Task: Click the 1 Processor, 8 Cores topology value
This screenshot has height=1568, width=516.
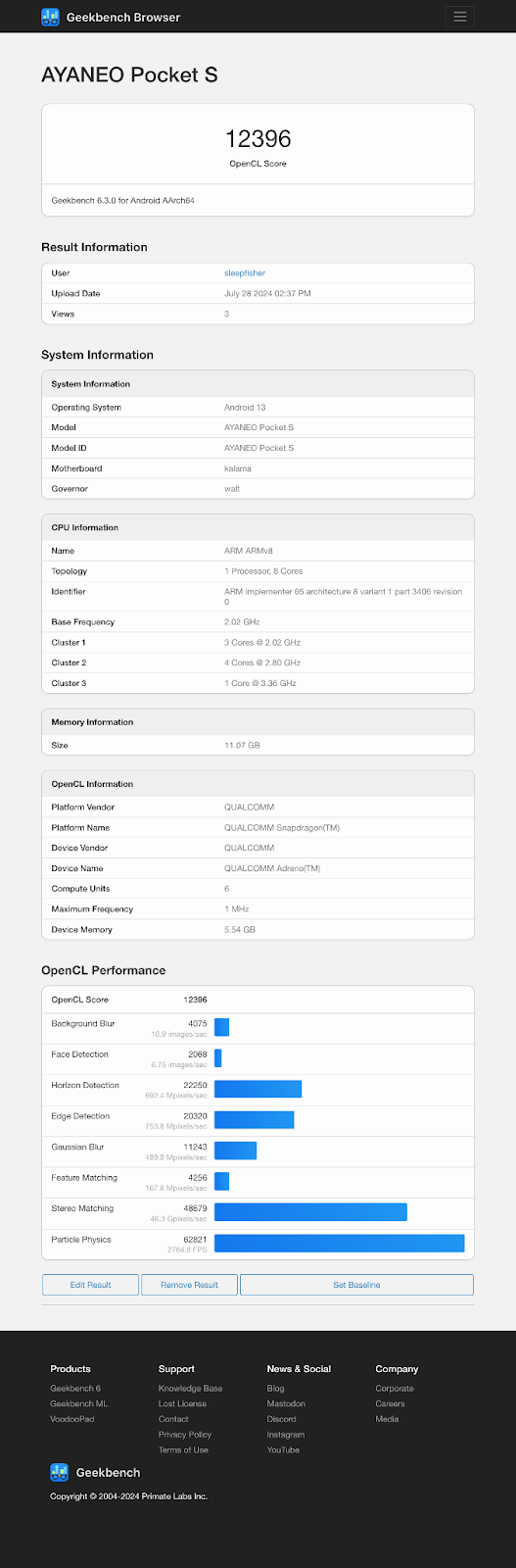Action: coord(263,571)
